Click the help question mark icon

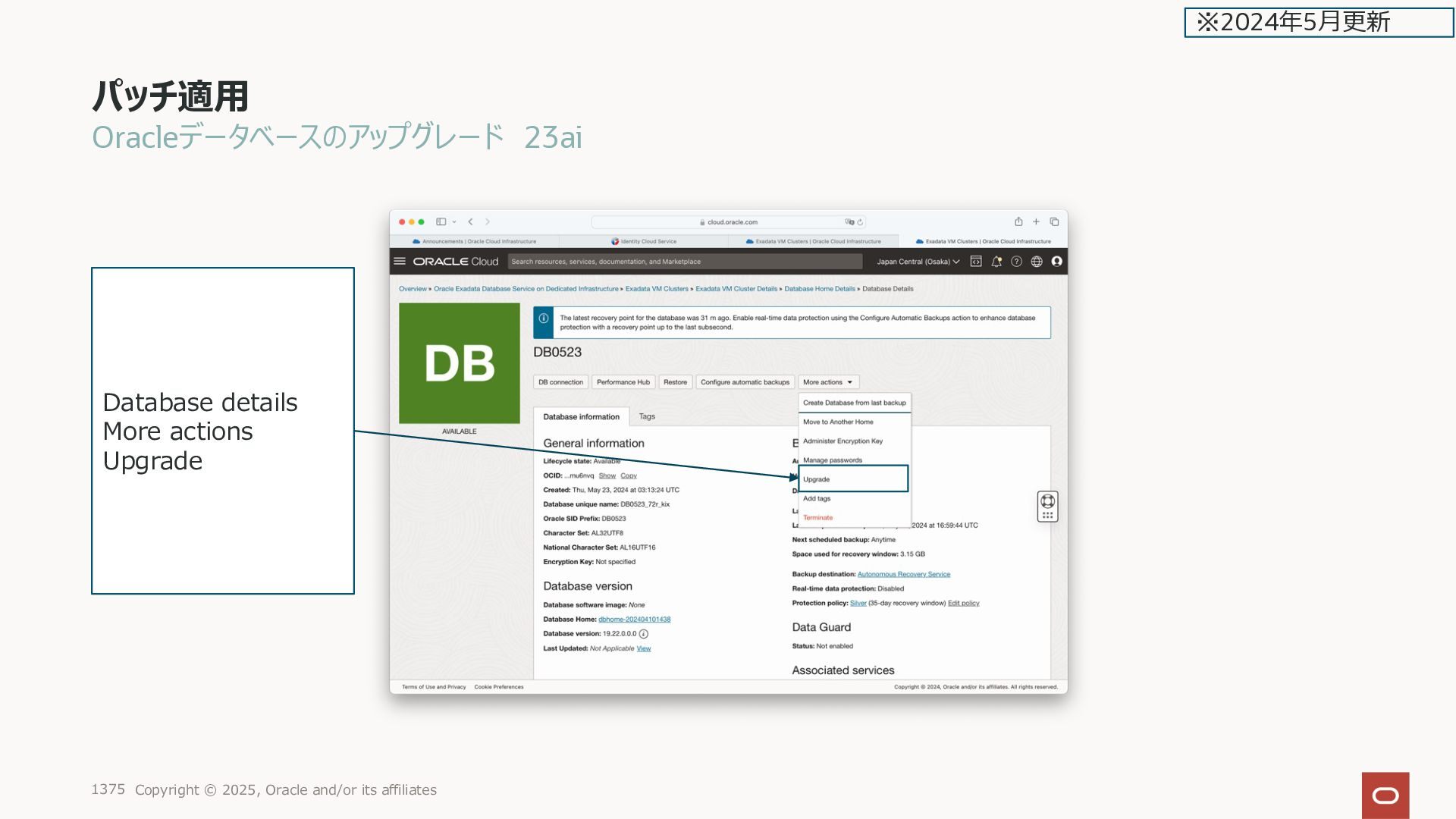pos(1016,262)
